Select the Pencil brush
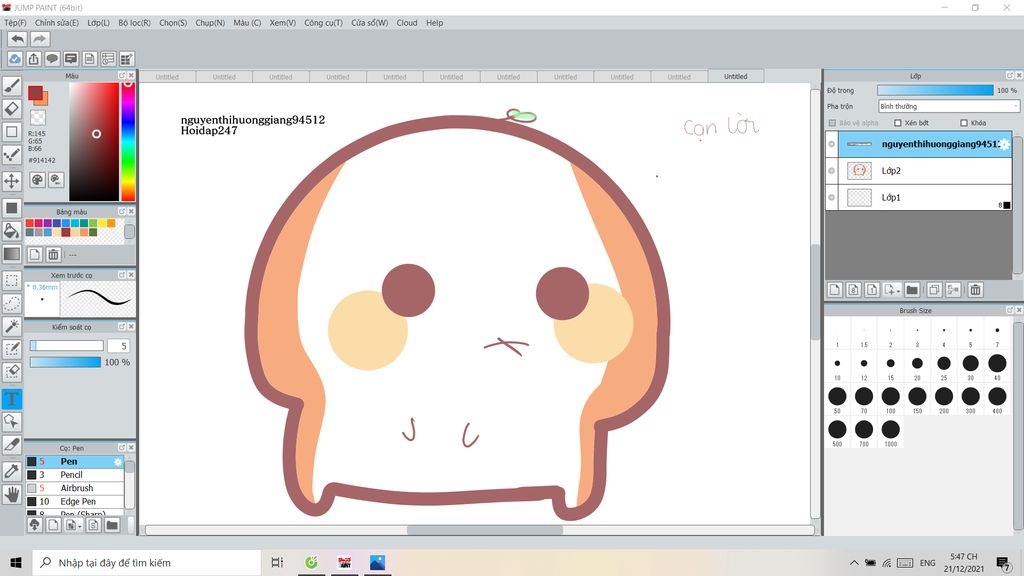This screenshot has width=1024, height=576. (75, 475)
